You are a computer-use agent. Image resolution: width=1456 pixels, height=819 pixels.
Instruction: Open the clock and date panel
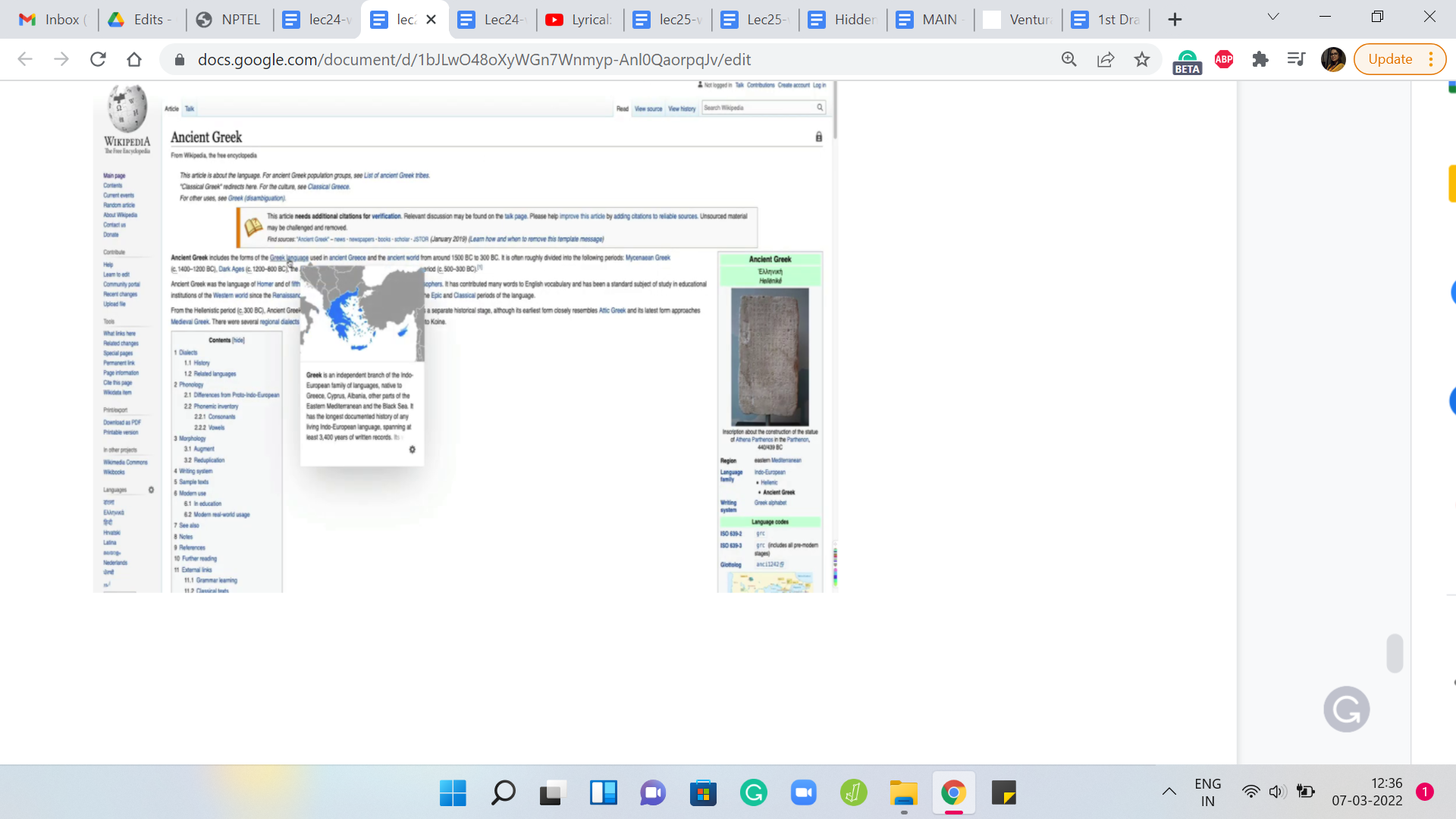tap(1367, 792)
